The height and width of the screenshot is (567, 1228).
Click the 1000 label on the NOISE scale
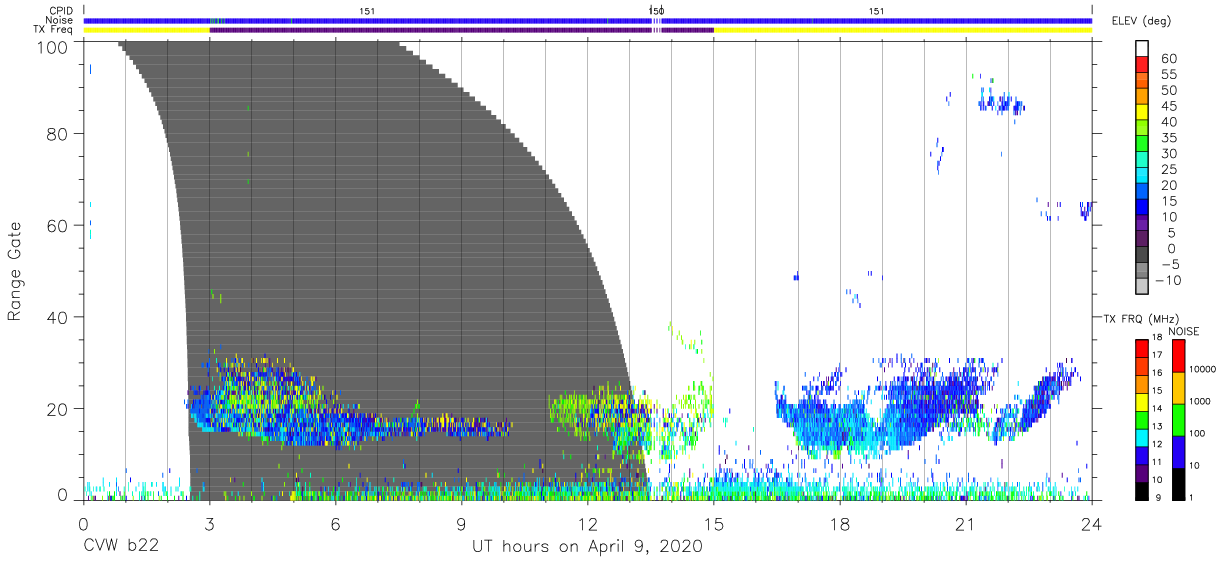1201,401
